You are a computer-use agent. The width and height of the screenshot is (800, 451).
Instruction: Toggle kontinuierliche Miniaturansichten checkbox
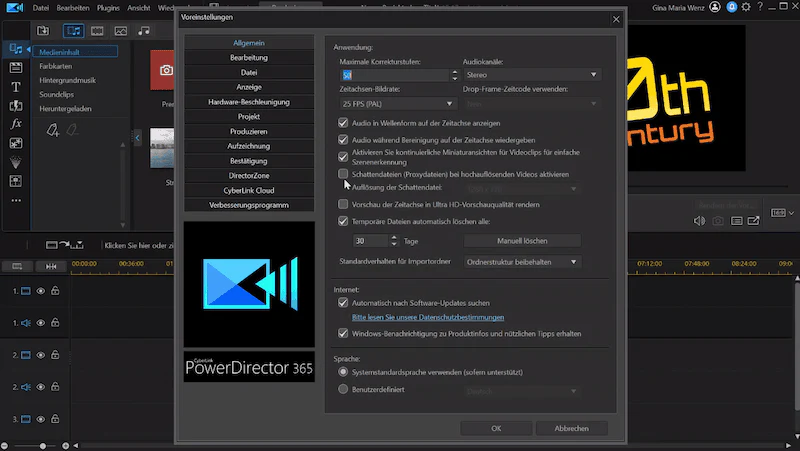343,157
